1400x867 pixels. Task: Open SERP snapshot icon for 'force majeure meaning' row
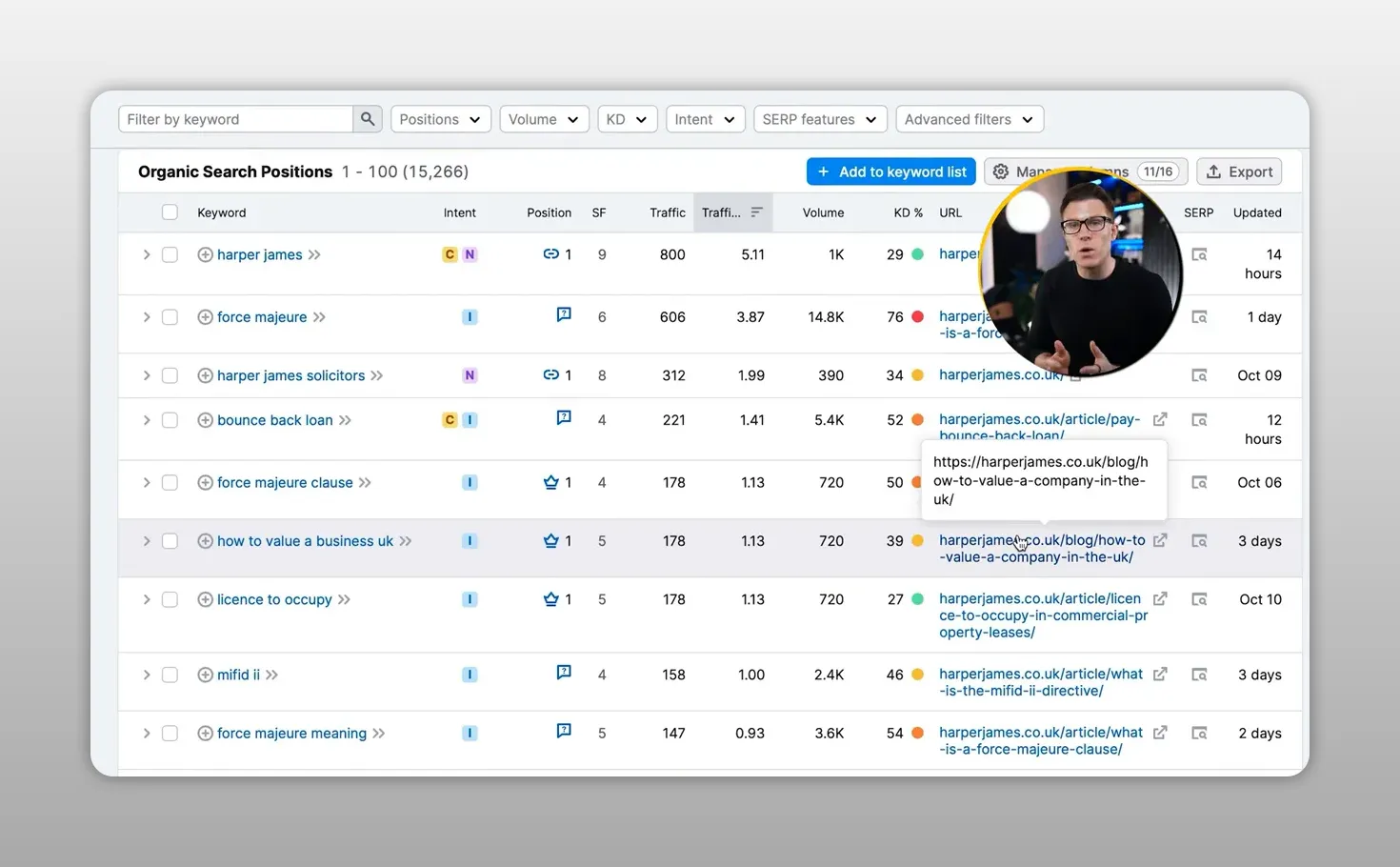(1199, 734)
